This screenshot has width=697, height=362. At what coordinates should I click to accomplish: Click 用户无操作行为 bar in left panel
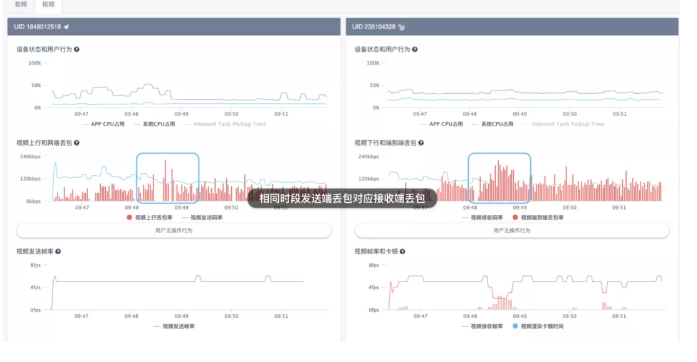point(174,230)
